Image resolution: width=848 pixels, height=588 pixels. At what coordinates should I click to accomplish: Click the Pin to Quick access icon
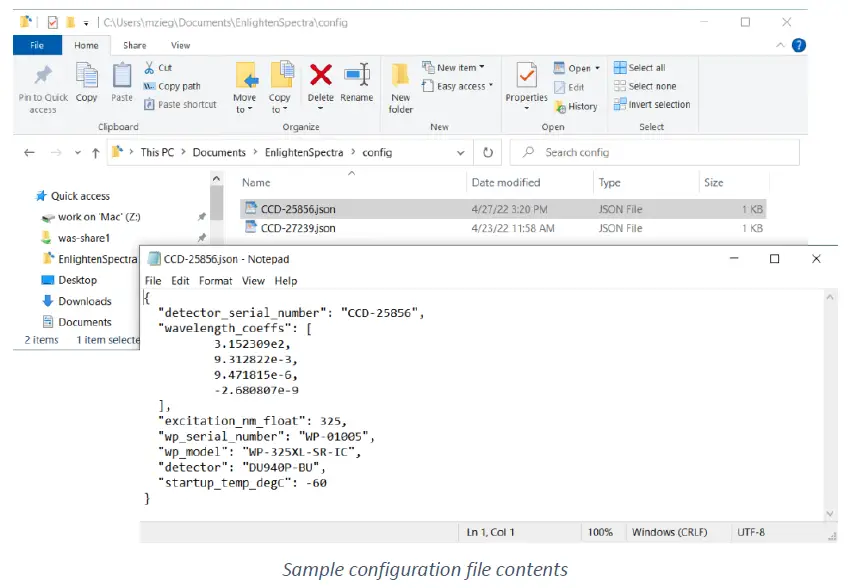tap(42, 77)
